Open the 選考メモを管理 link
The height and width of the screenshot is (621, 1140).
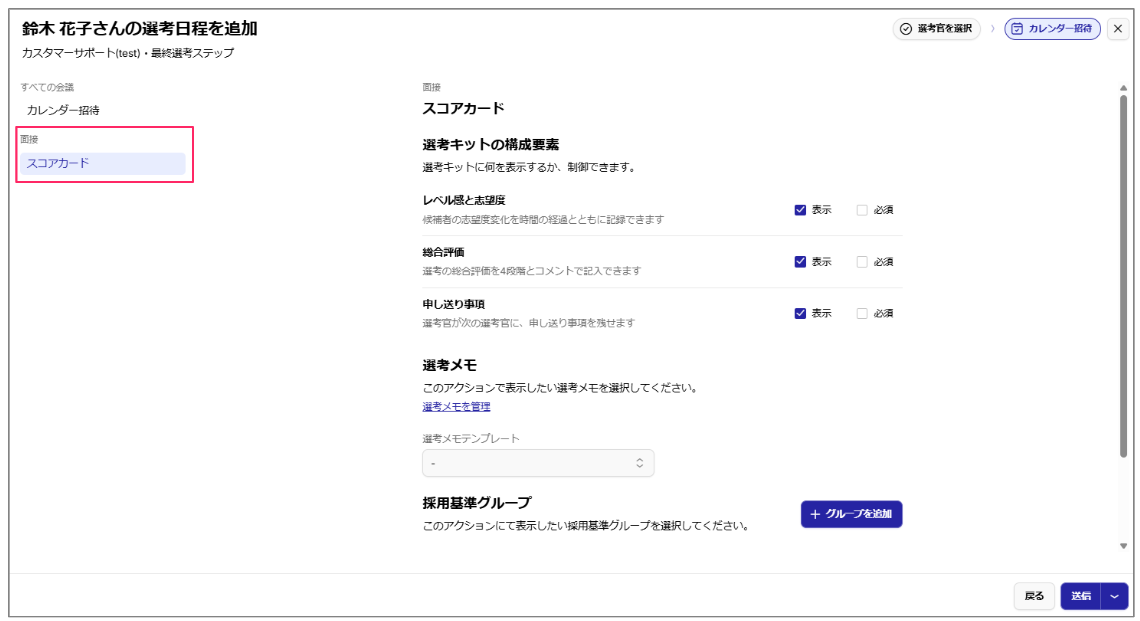pos(456,406)
